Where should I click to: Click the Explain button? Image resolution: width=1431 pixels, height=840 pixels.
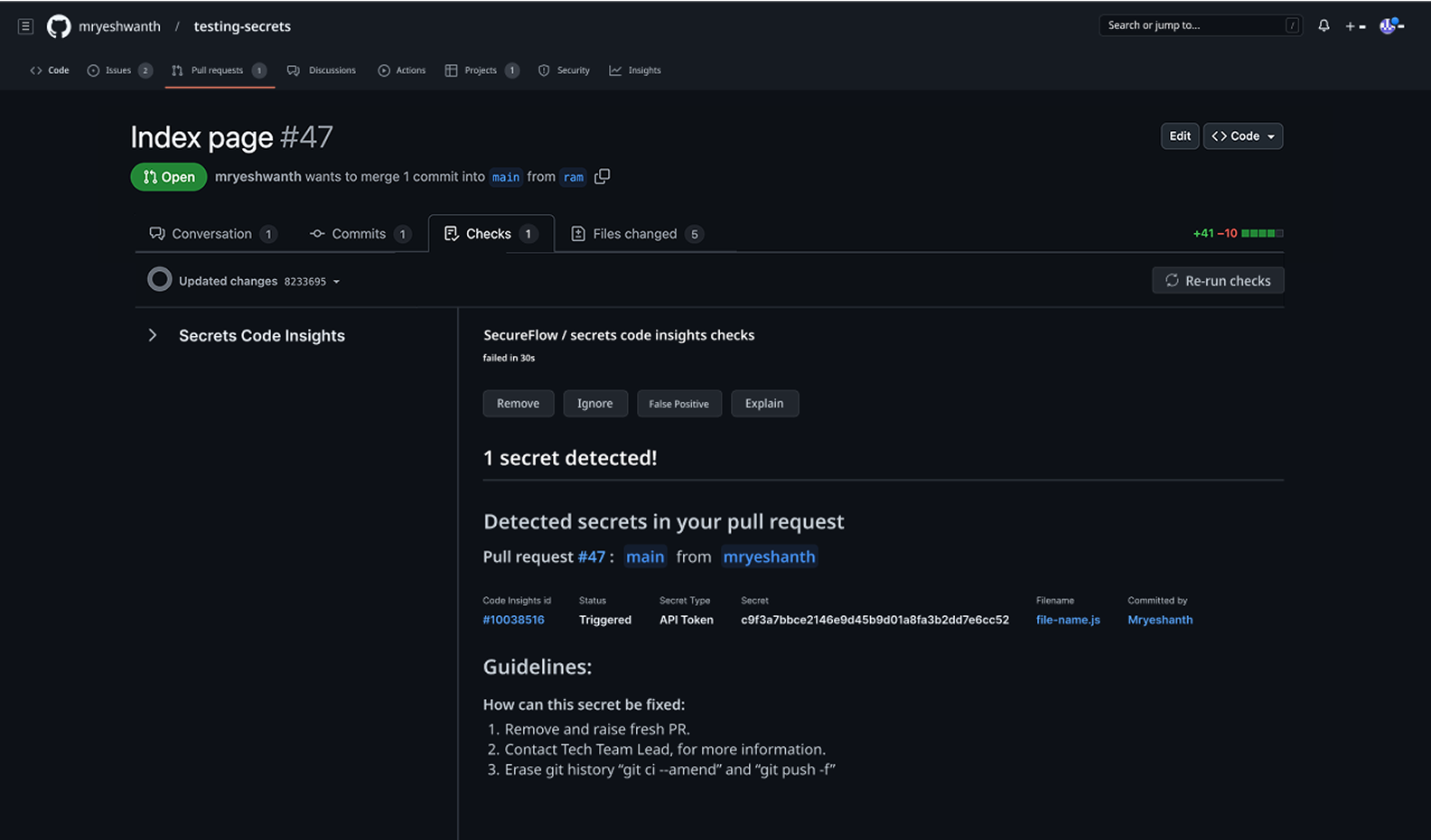[x=764, y=404]
